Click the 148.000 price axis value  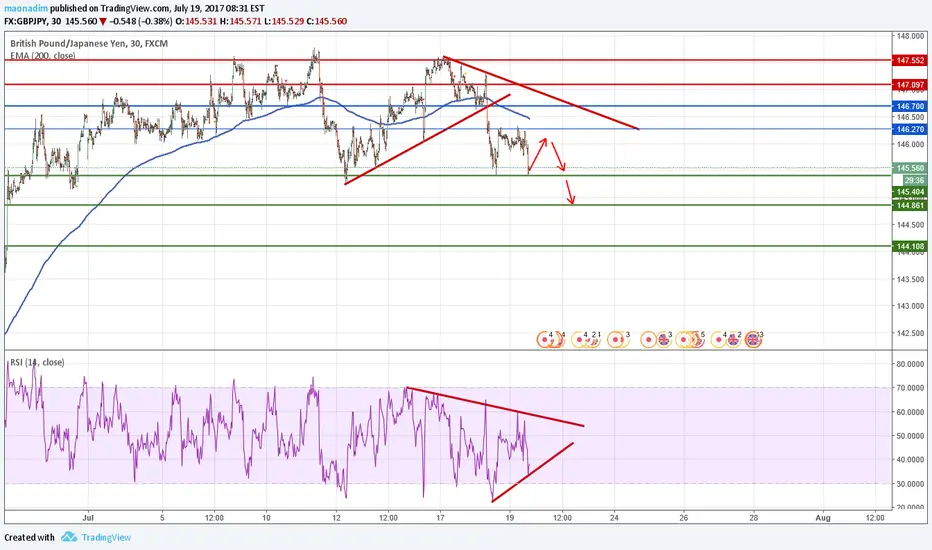910,36
